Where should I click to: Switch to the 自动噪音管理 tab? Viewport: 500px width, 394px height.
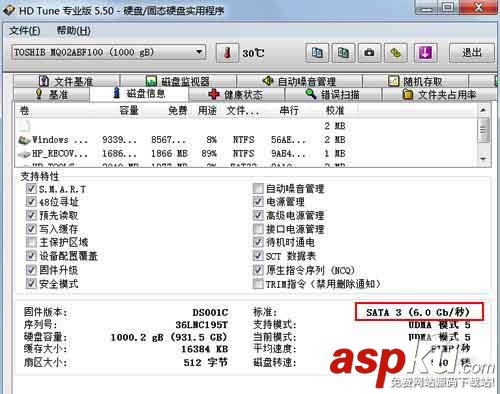pos(299,81)
